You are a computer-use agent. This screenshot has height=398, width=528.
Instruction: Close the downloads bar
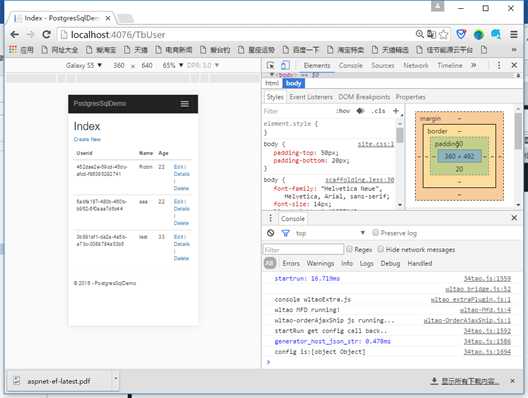coord(513,381)
